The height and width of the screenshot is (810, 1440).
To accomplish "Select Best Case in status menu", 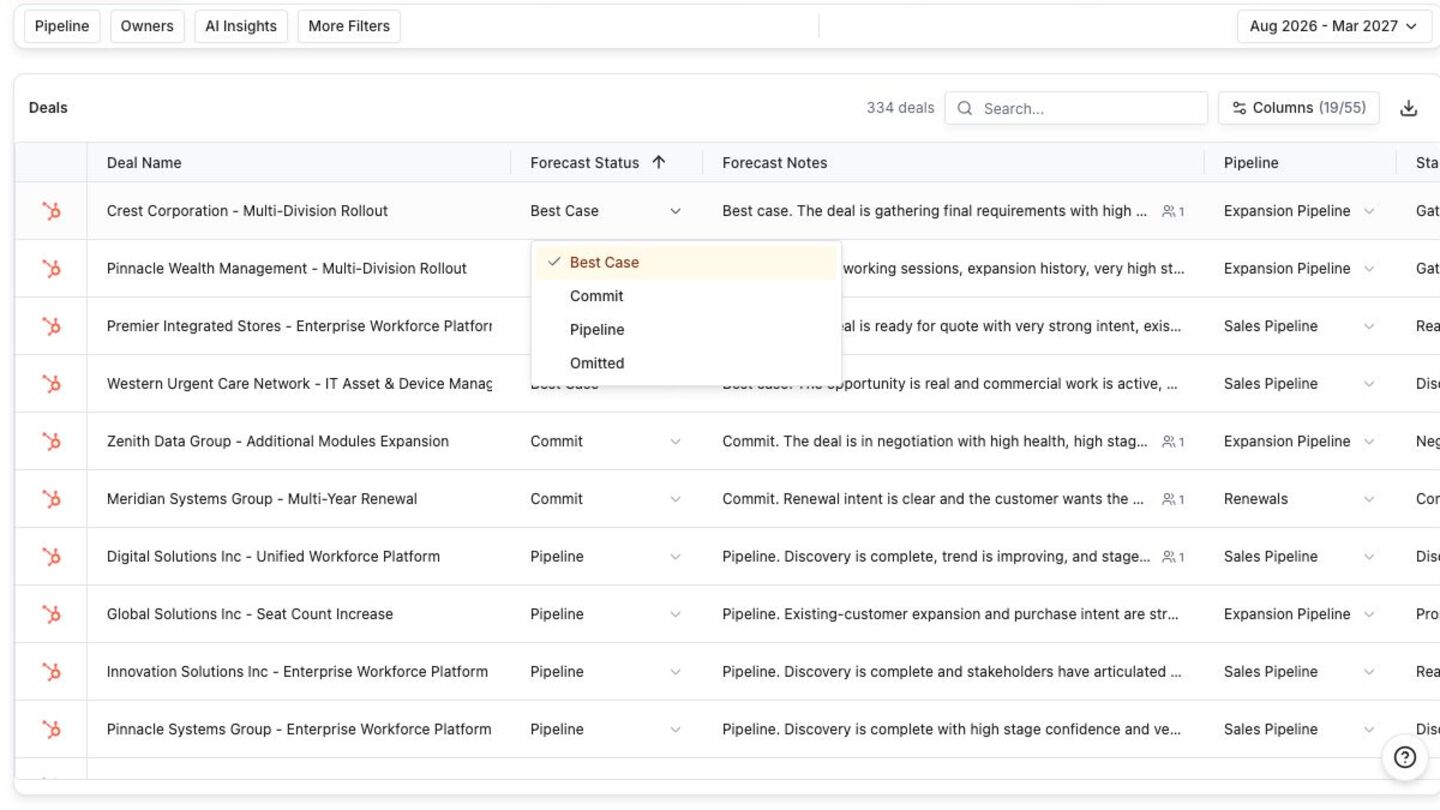I will pyautogui.click(x=686, y=262).
